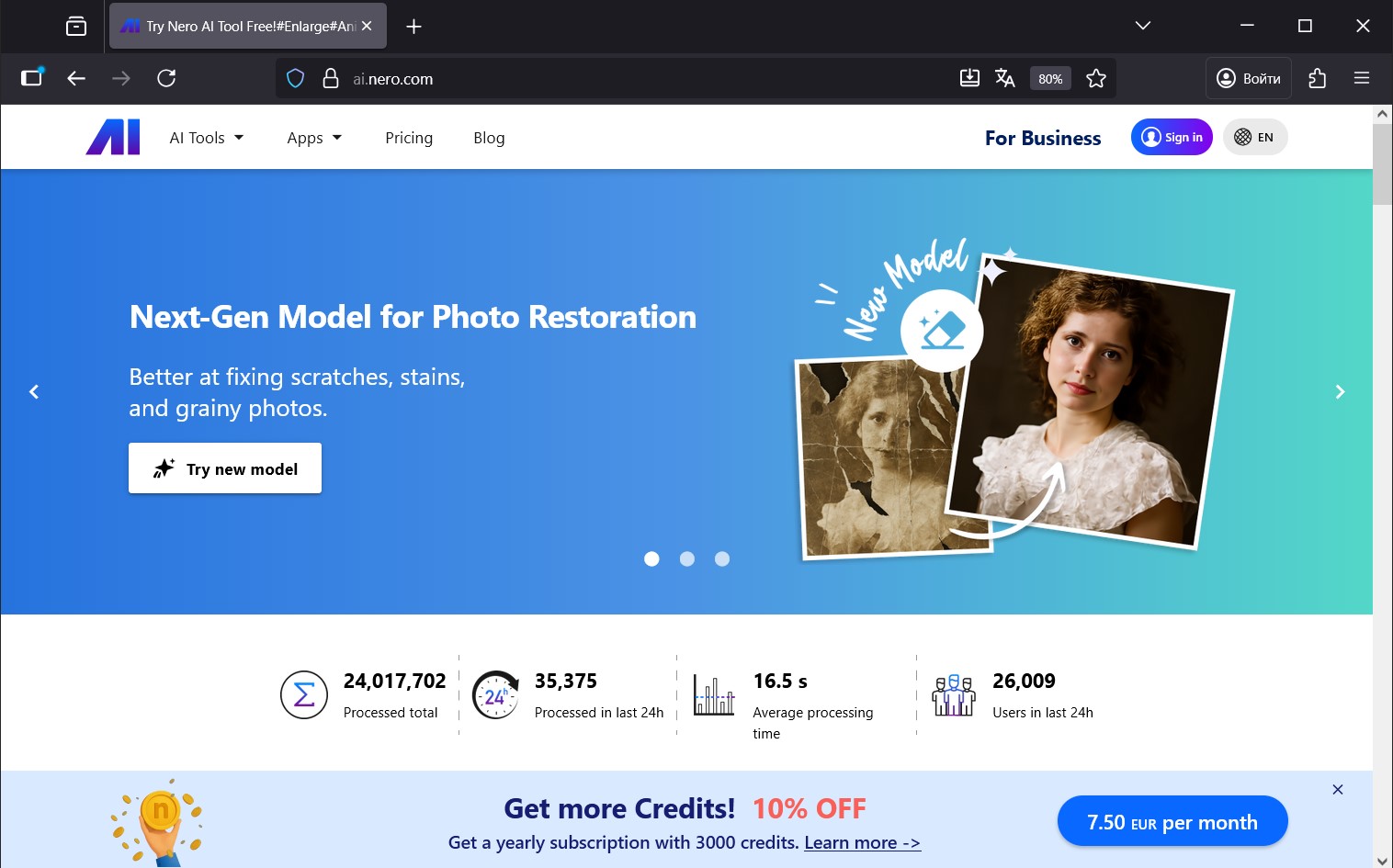Bookmark this page with the star

(x=1096, y=78)
